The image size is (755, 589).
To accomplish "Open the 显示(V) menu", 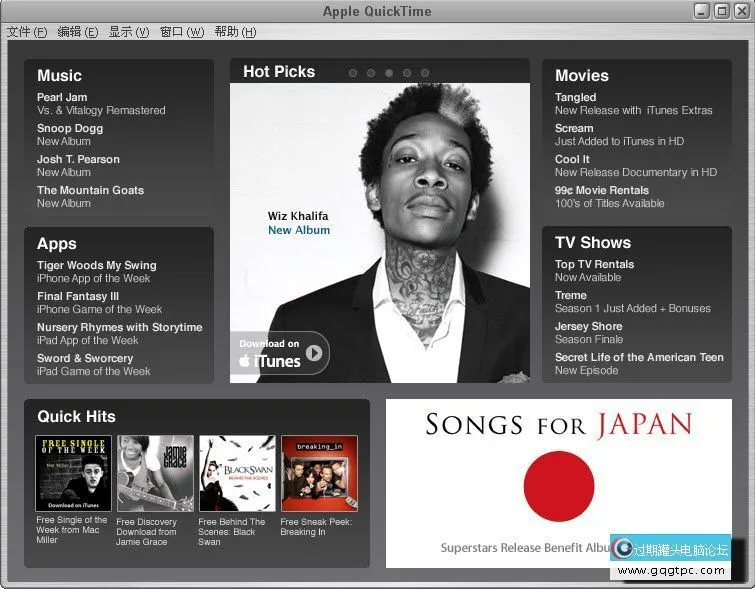I will click(x=129, y=32).
